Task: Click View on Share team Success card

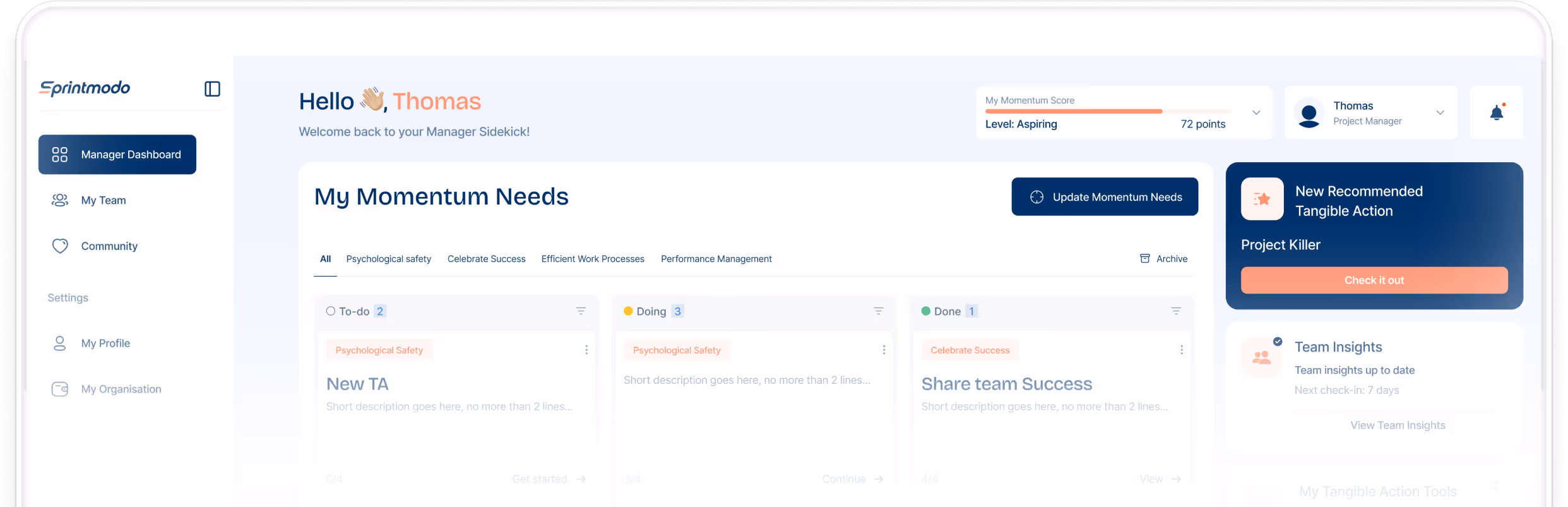Action: pos(1160,479)
